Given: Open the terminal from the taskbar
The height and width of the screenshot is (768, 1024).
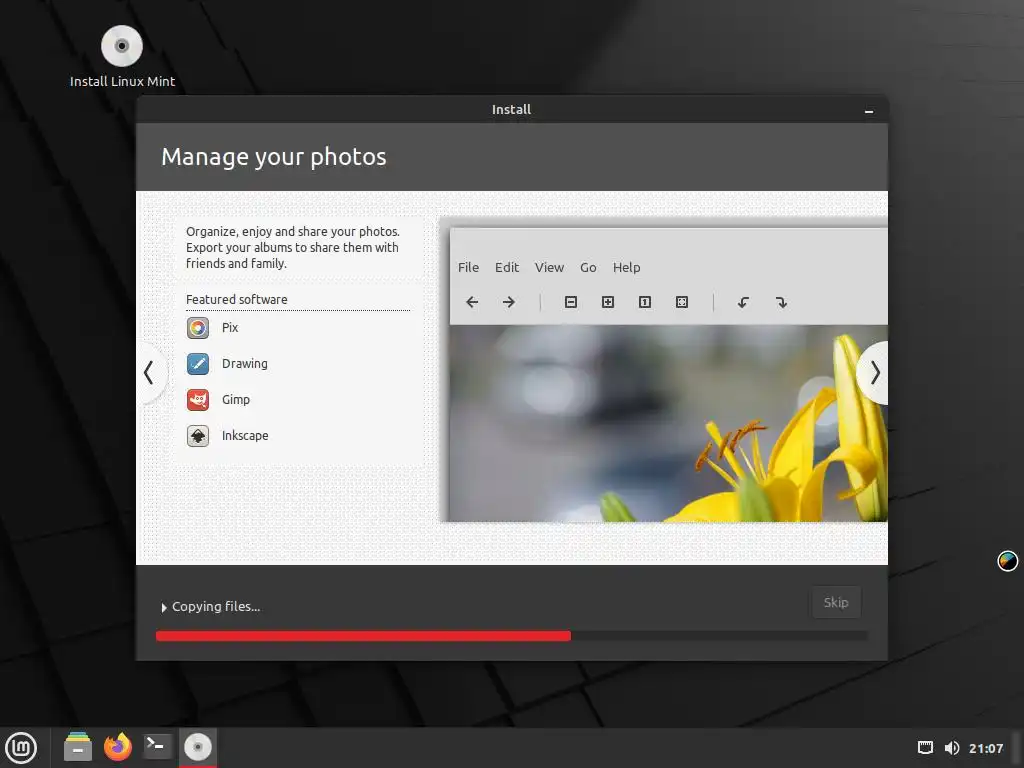Looking at the screenshot, I should coord(157,746).
